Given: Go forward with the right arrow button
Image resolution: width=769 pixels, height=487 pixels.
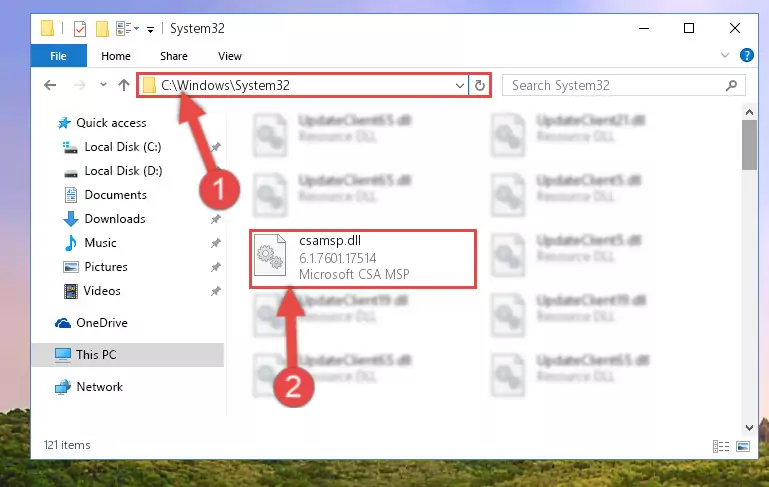Looking at the screenshot, I should pyautogui.click(x=79, y=85).
